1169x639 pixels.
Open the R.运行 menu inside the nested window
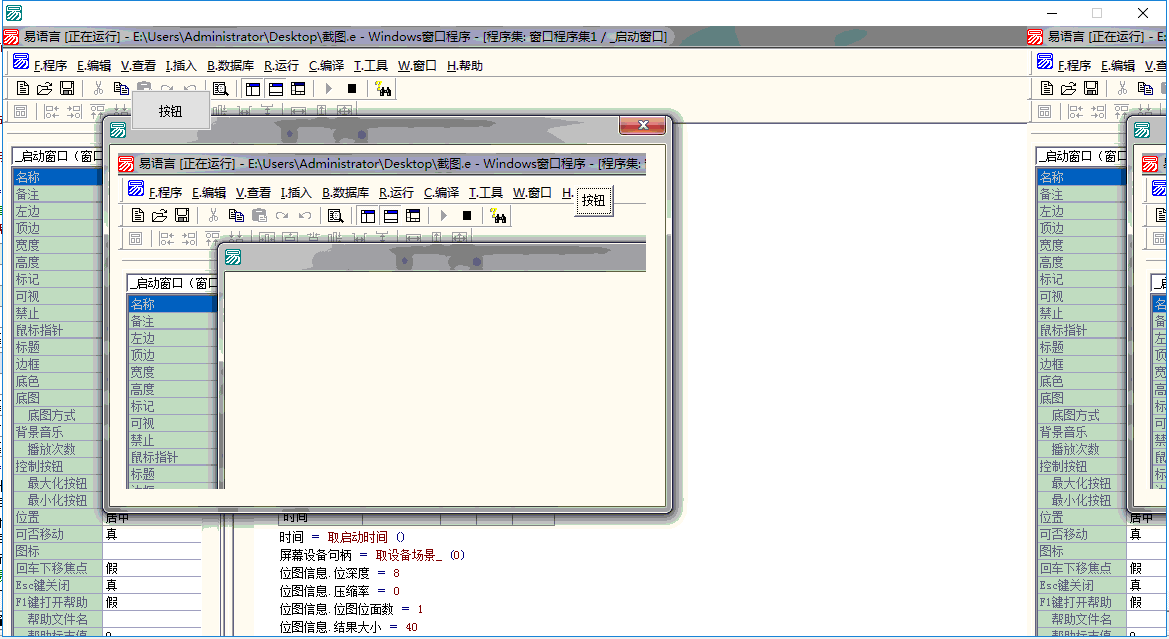point(396,192)
